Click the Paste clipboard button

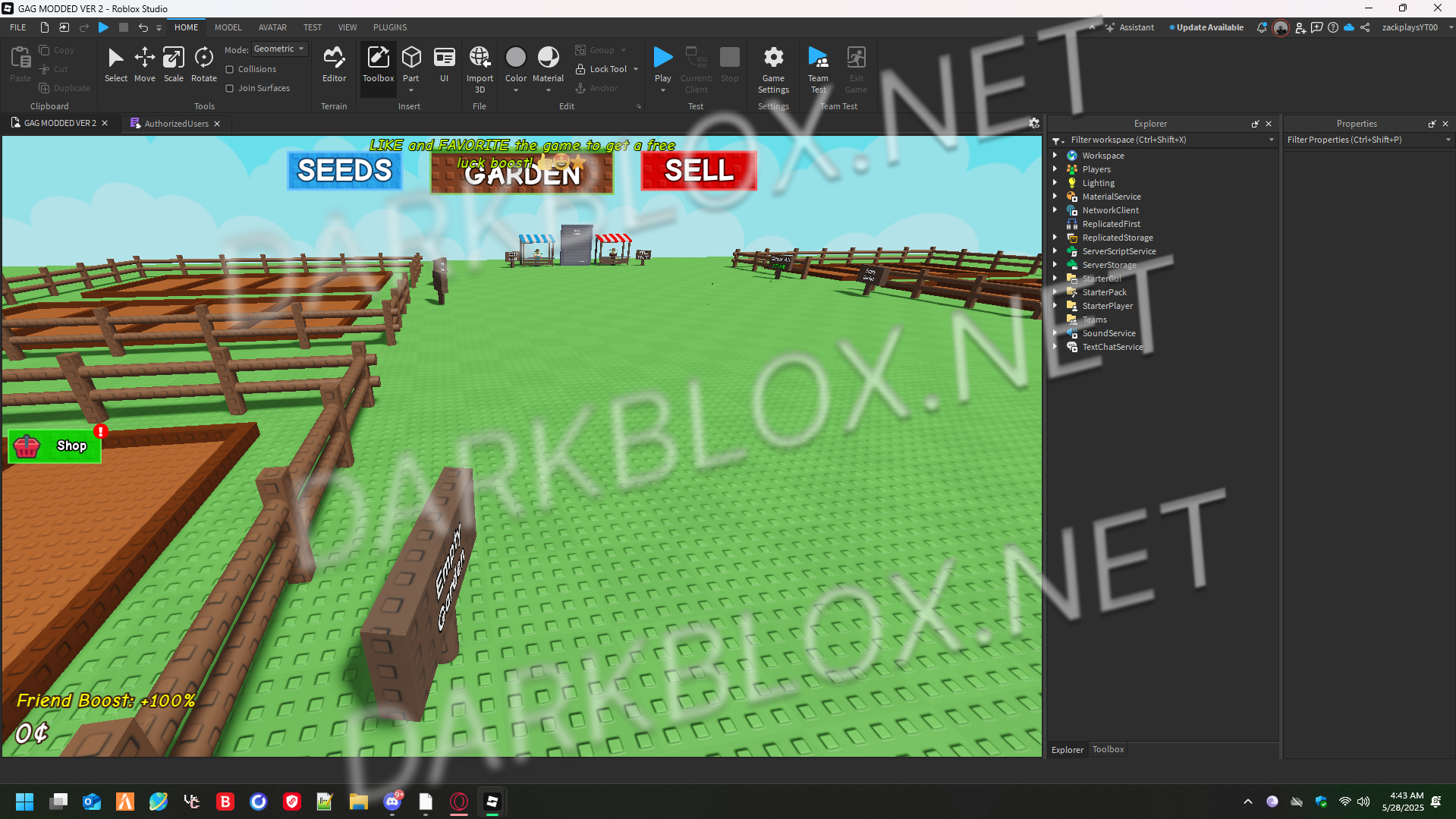coord(20,65)
